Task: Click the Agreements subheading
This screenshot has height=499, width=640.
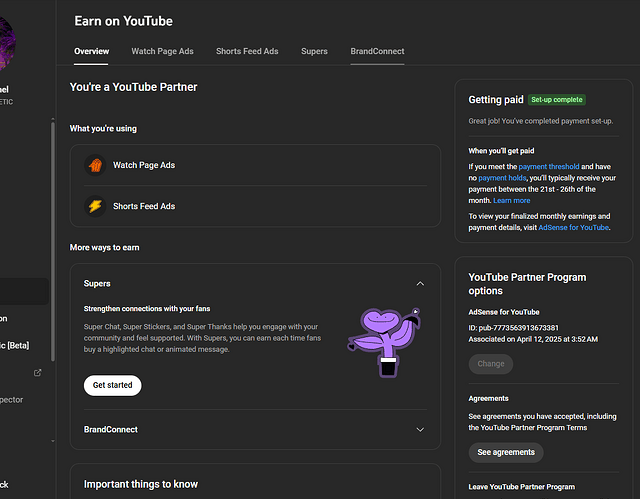Action: [x=489, y=399]
